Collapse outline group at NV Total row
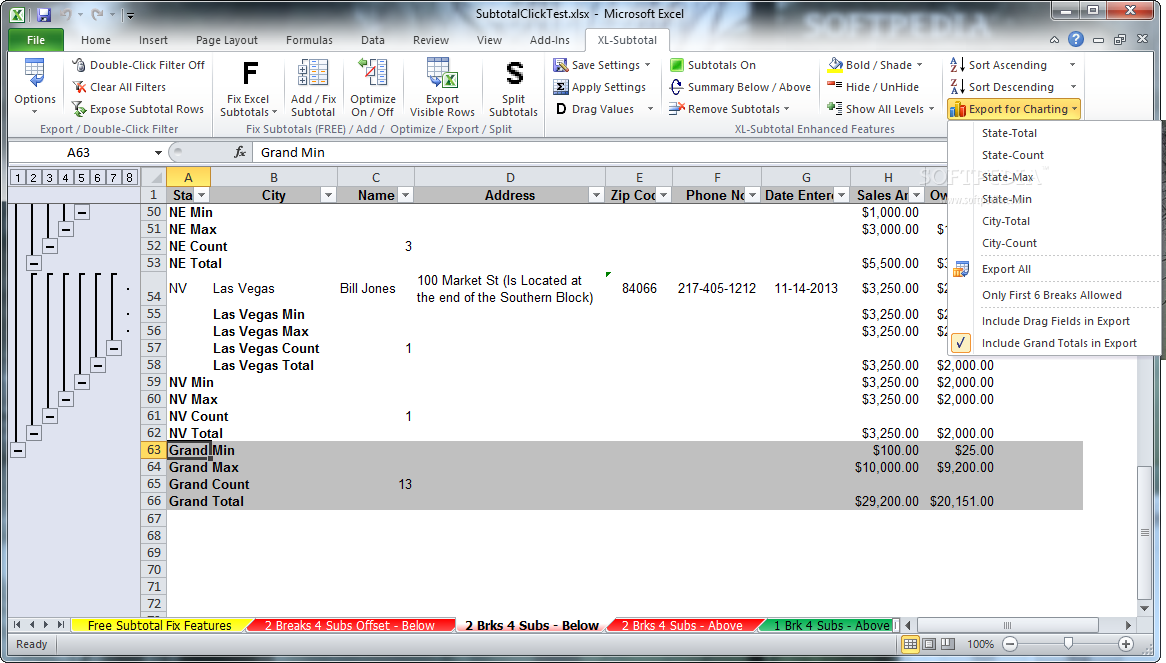This screenshot has height=663, width=1166. coord(33,433)
